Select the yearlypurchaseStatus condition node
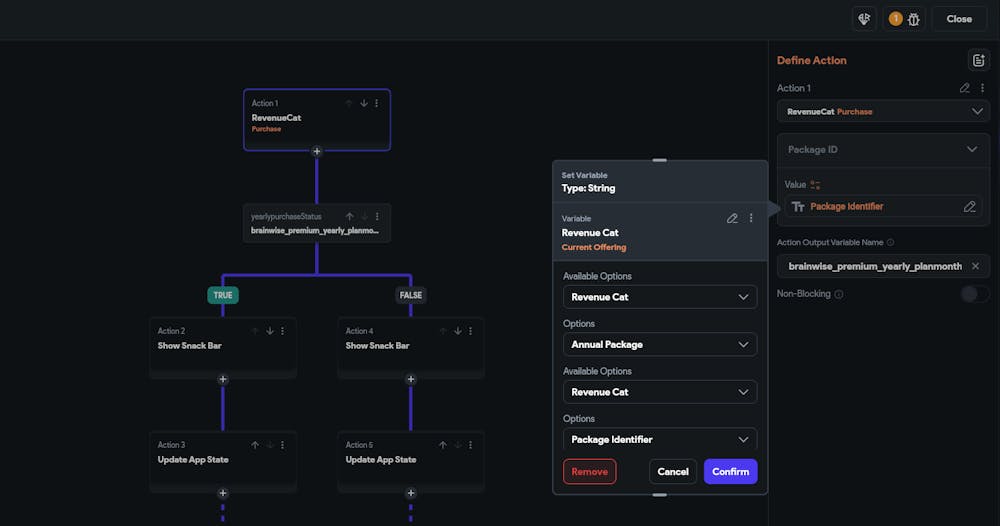This screenshot has height=526, width=1000. click(317, 223)
